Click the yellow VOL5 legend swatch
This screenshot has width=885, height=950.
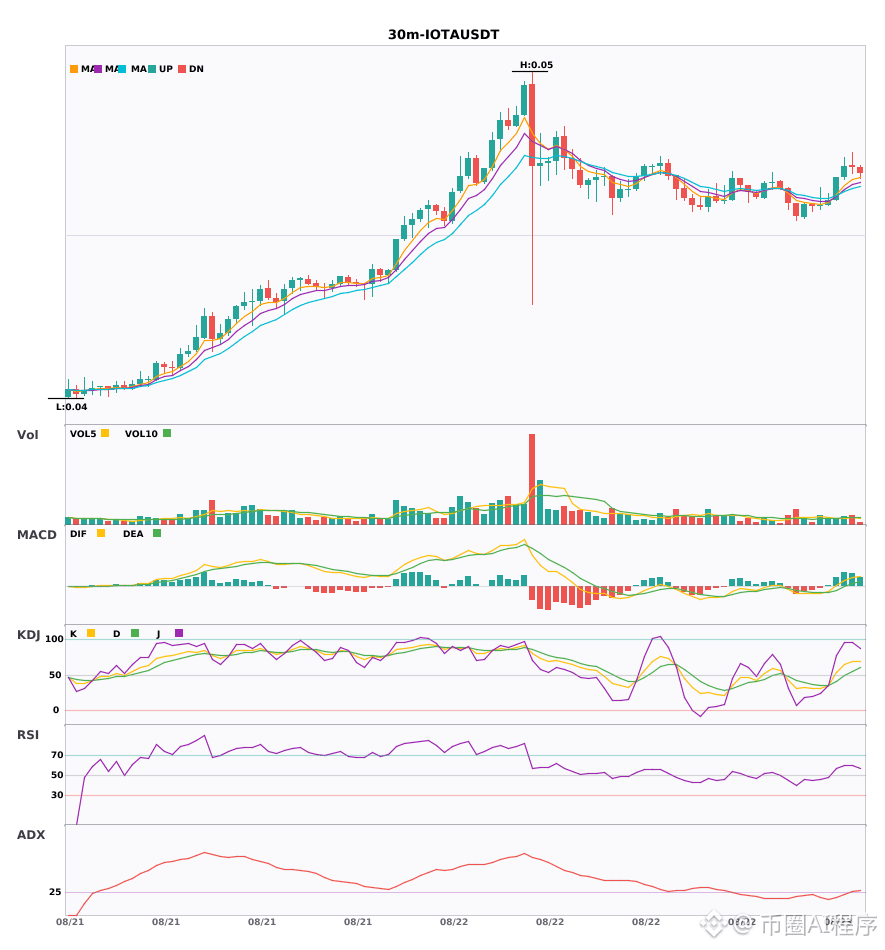pos(105,433)
